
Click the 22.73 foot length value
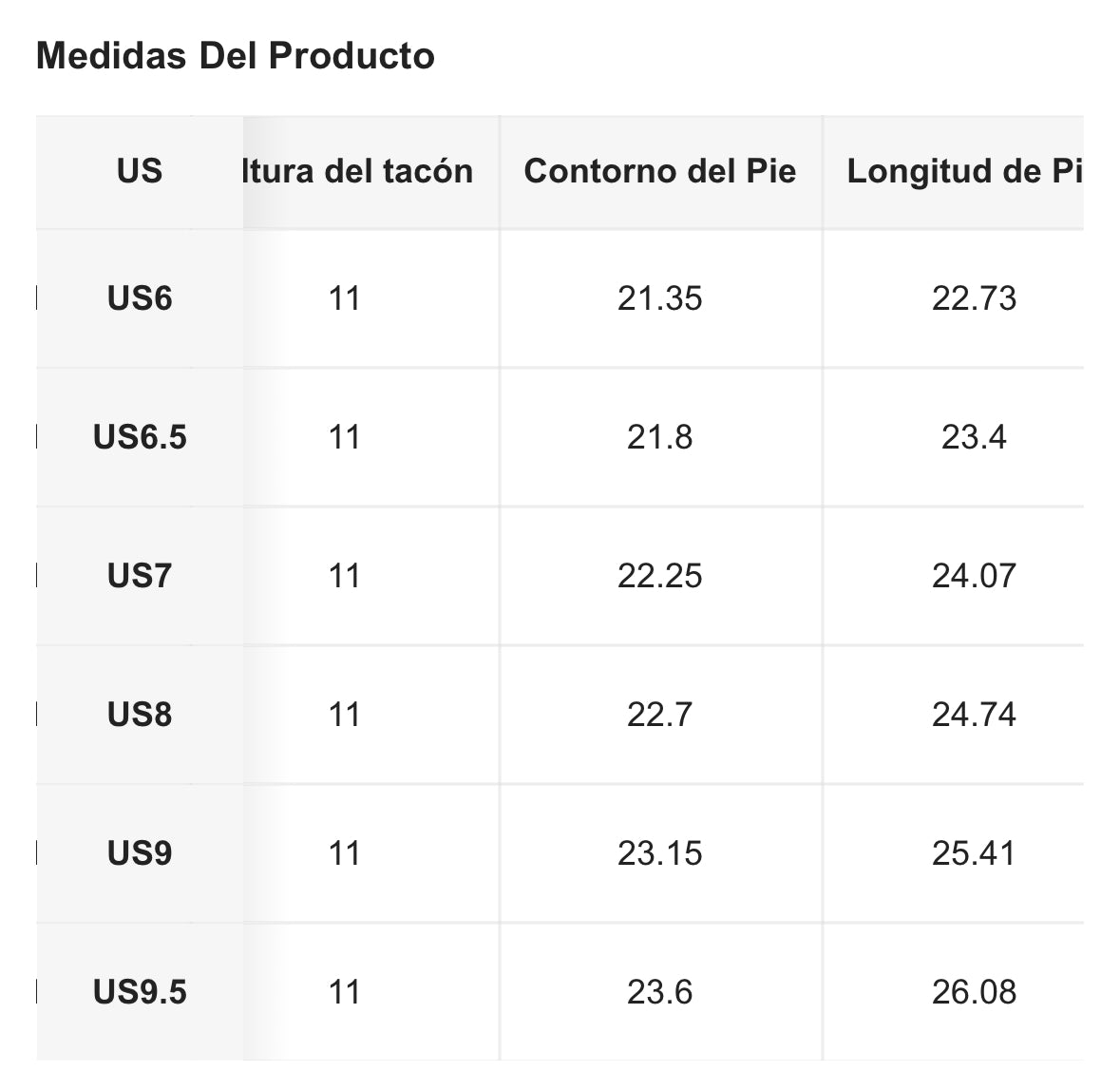tap(974, 298)
